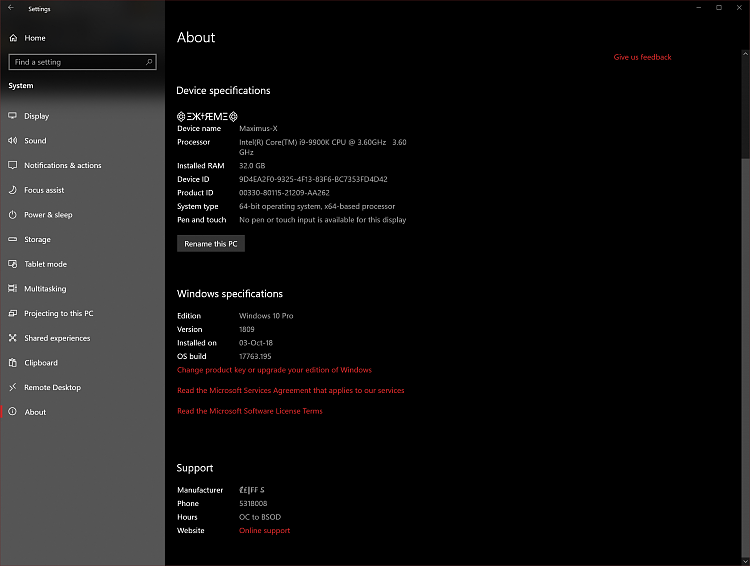750x566 pixels.
Task: Select the Sound speaker icon
Action: click(x=12, y=141)
